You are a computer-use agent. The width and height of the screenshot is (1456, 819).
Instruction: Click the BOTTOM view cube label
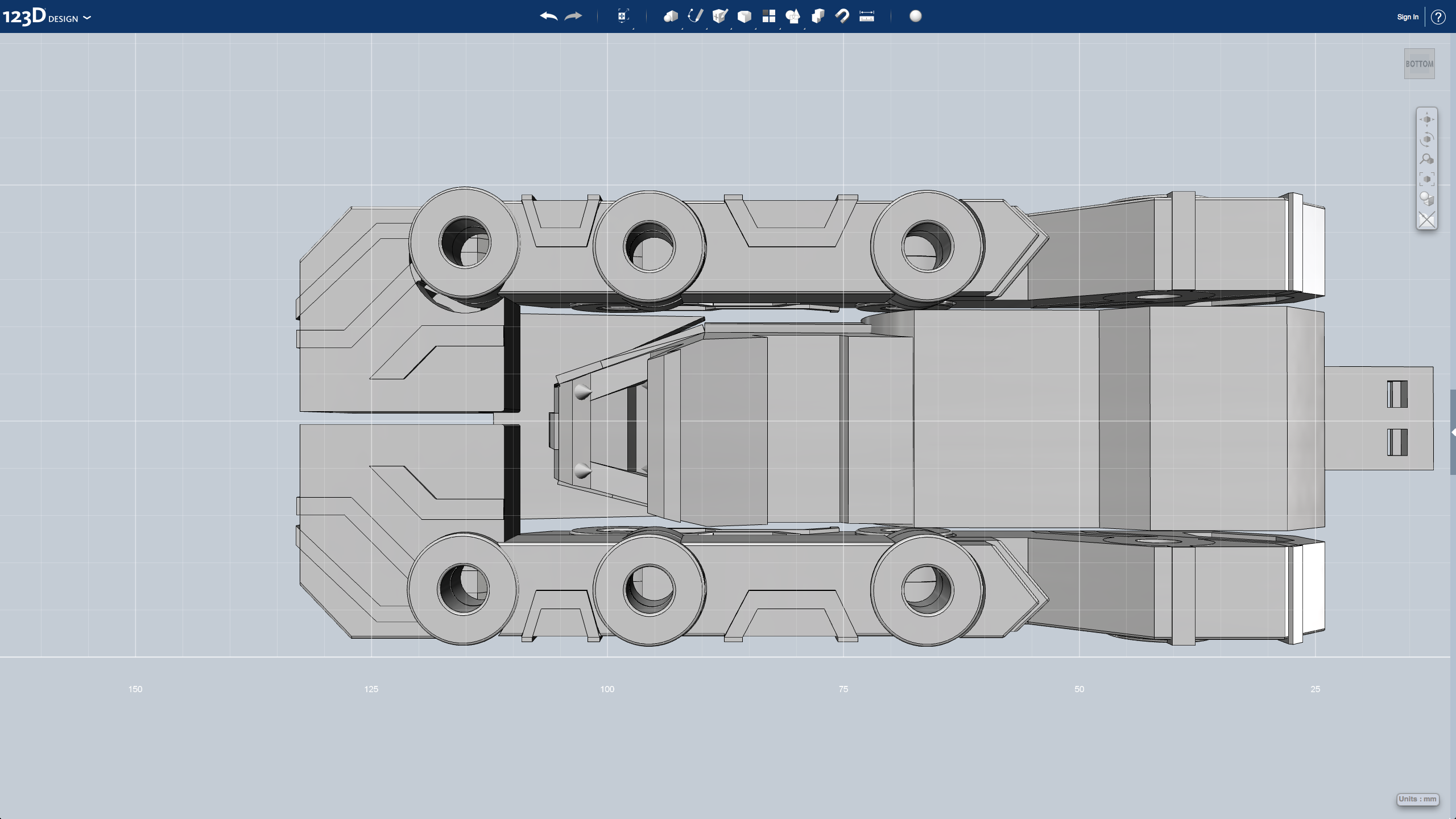1418,63
